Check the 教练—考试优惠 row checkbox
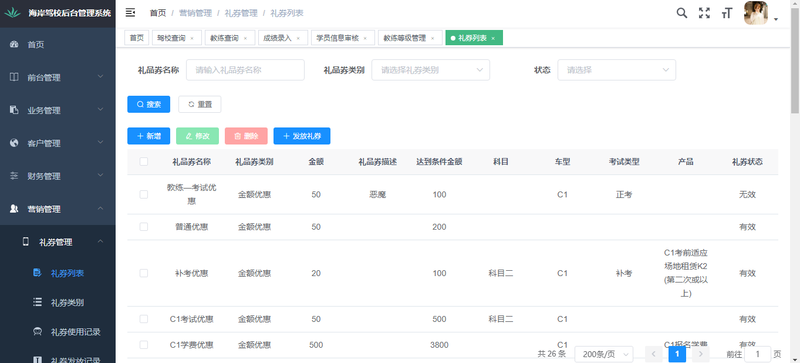Image resolution: width=800 pixels, height=363 pixels. click(x=144, y=194)
